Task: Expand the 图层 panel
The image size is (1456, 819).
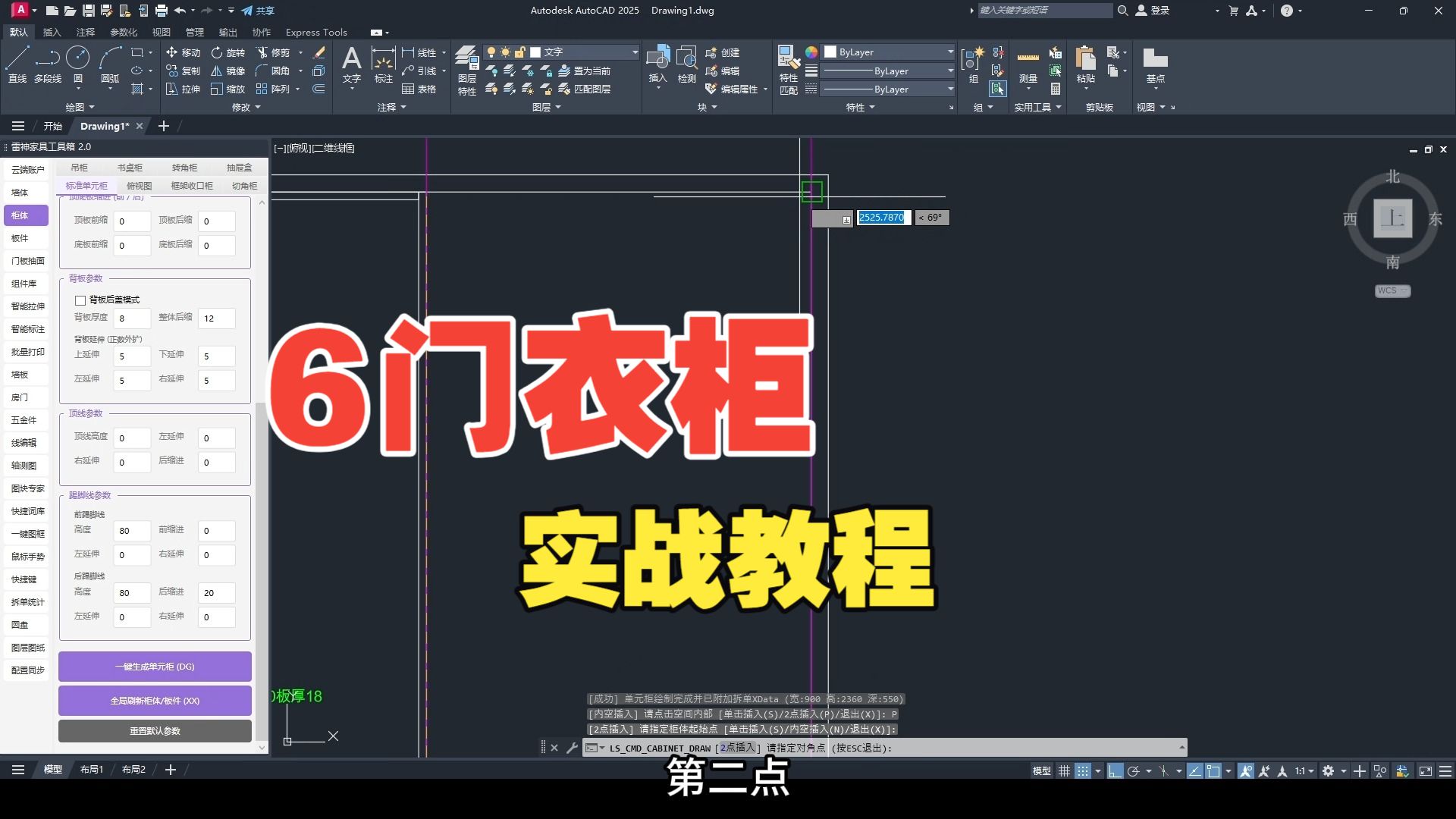Action: tap(546, 107)
